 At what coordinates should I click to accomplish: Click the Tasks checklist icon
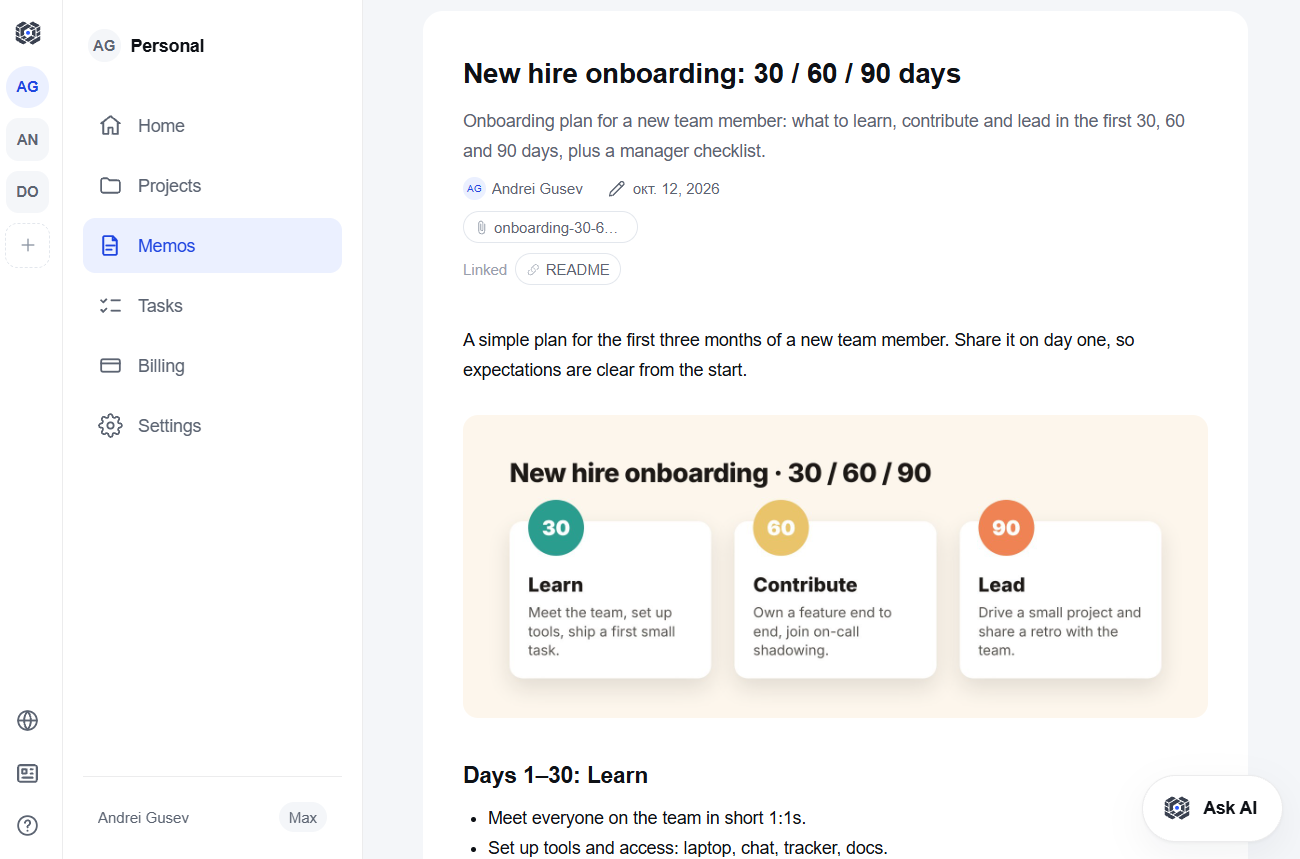point(110,306)
